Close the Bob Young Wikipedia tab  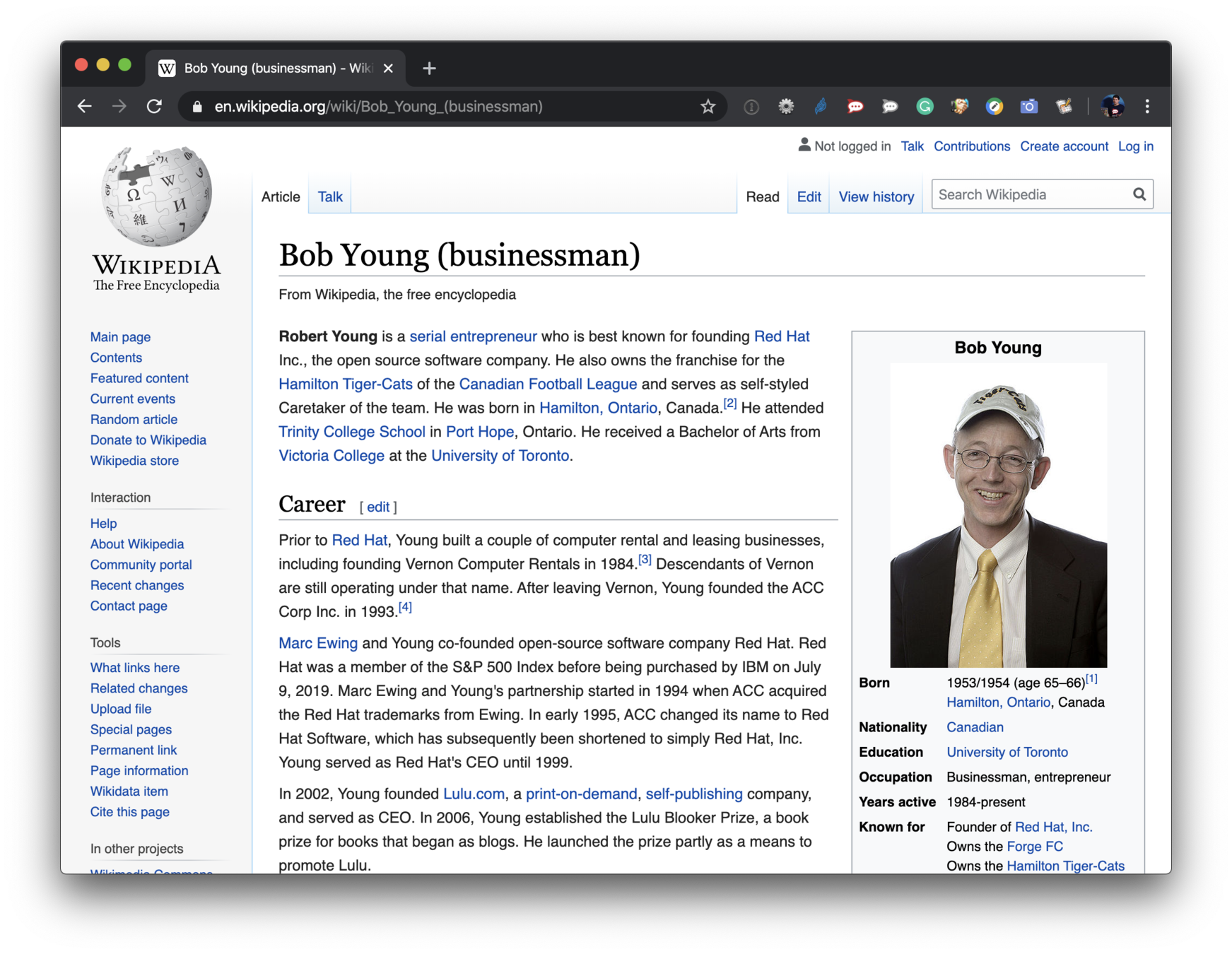388,69
